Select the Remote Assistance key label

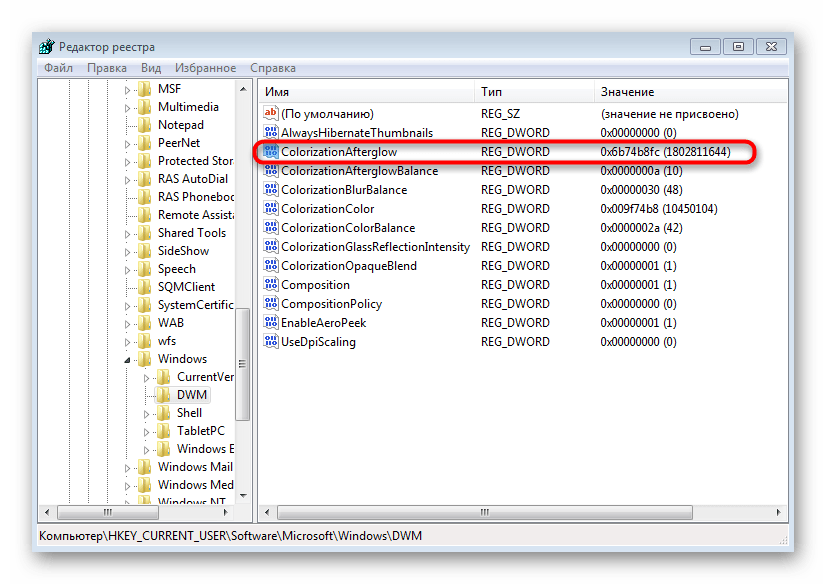tap(195, 215)
